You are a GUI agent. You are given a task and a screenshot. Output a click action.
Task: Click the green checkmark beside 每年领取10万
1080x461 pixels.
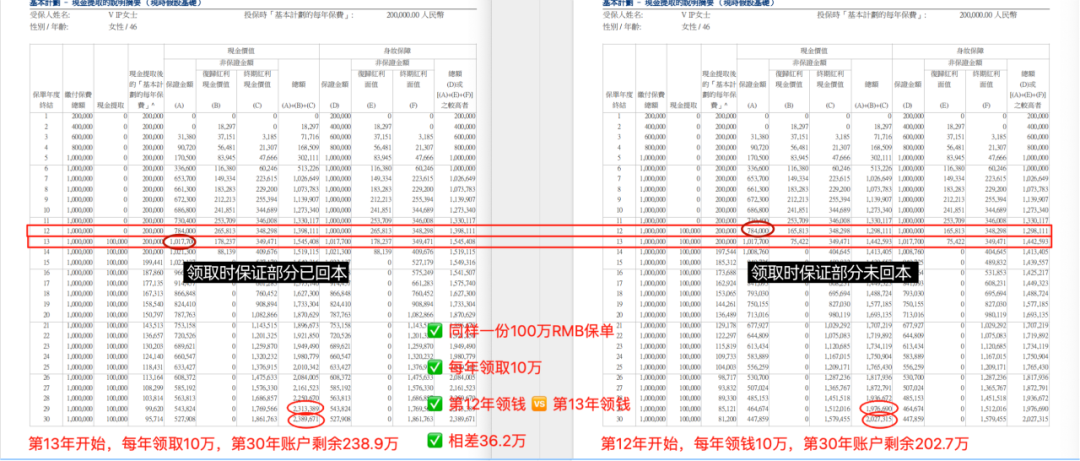pos(434,367)
